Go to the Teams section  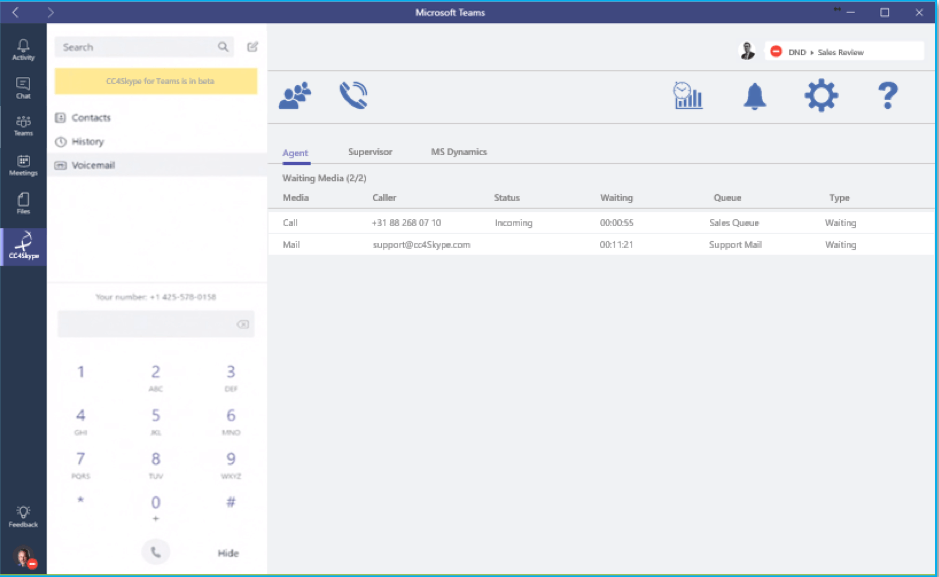(x=23, y=126)
